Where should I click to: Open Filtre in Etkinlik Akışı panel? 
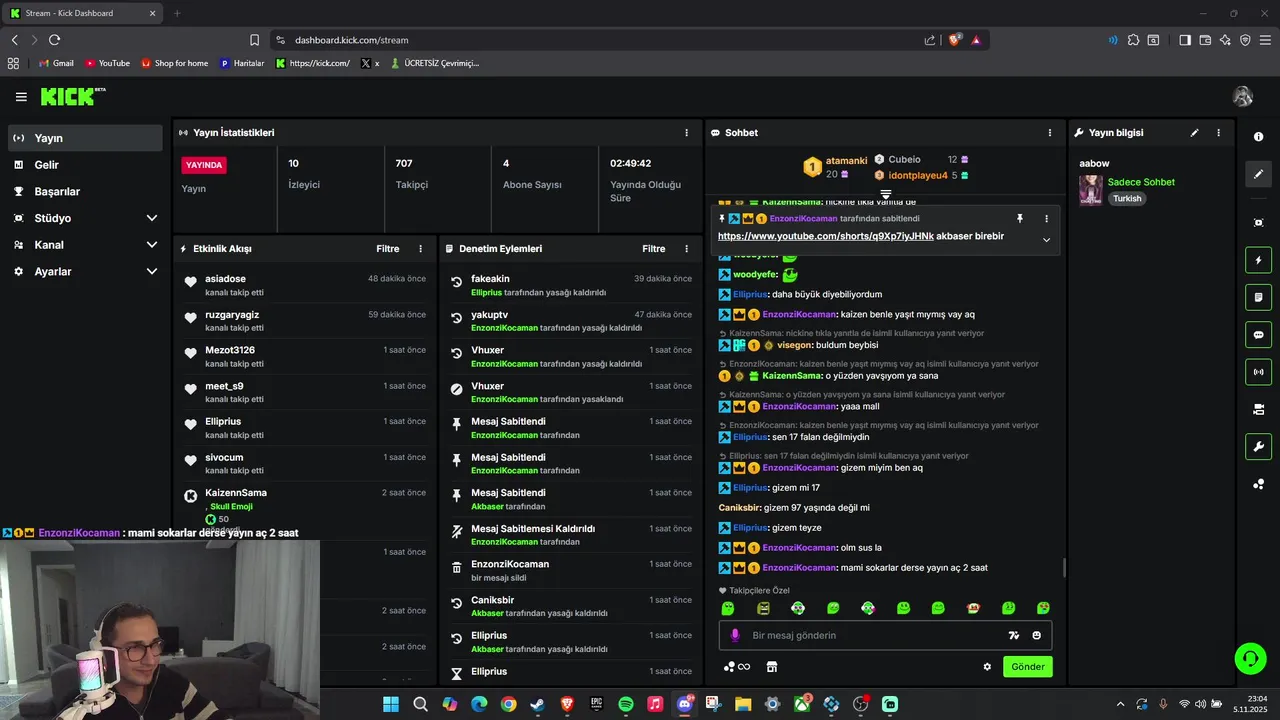pos(388,249)
